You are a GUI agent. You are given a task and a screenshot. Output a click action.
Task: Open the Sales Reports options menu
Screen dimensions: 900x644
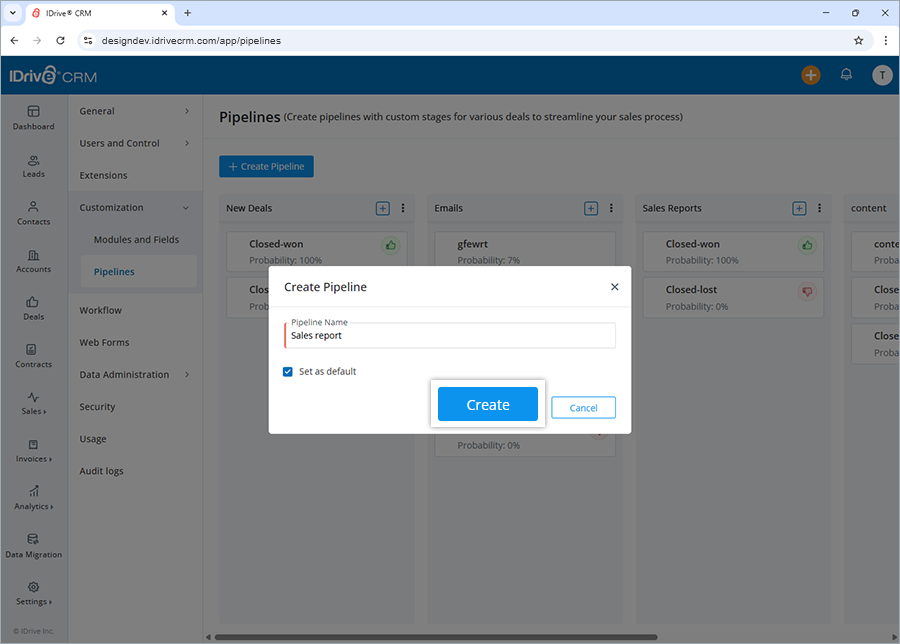click(819, 208)
